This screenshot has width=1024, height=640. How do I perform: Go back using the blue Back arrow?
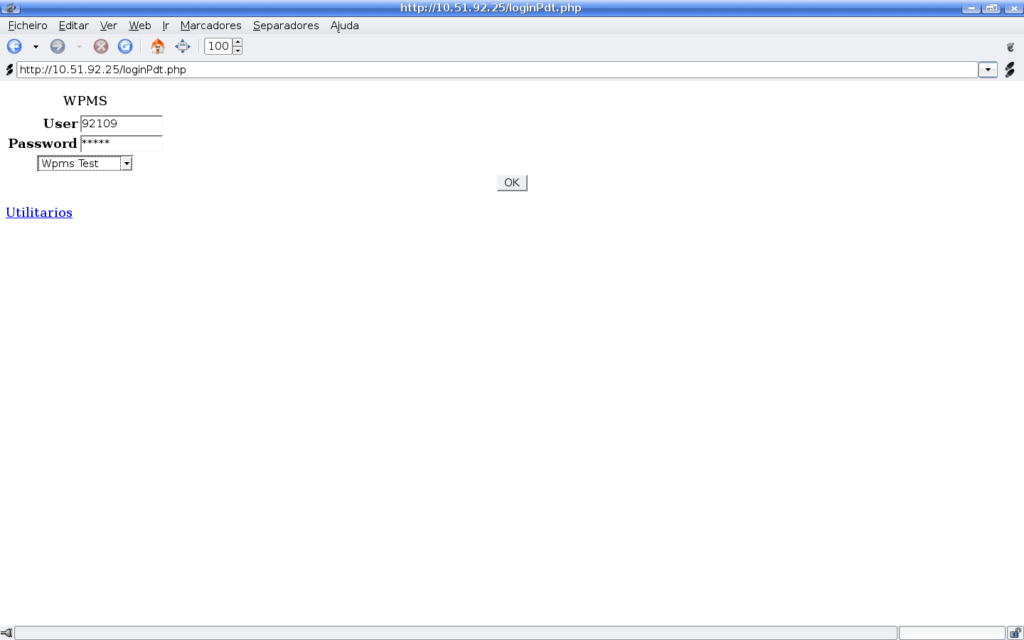14,46
